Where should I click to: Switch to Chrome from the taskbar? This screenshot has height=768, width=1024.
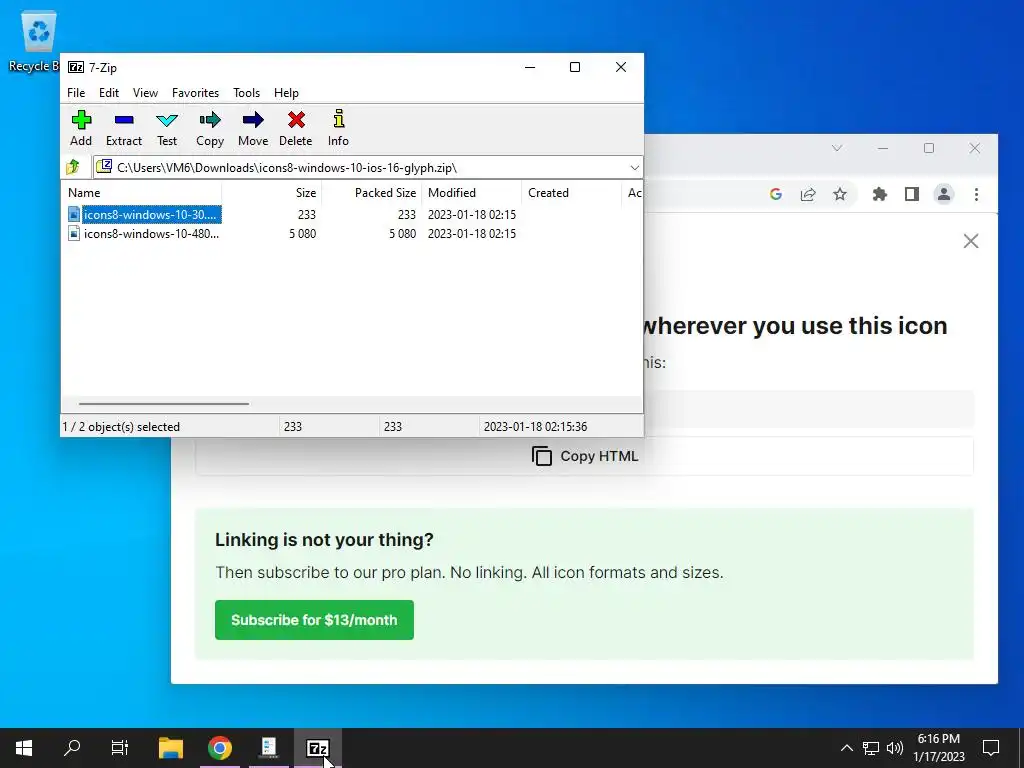pos(220,748)
